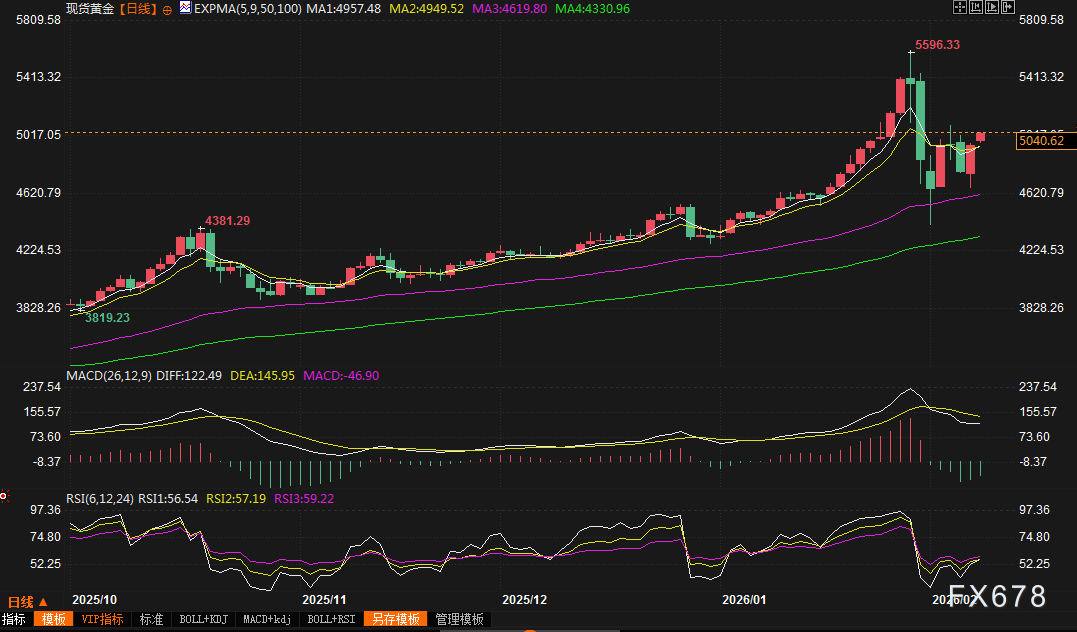Viewport: 1077px width, 632px height.
Task: Click the crosshair cursor icon at top right
Action: 959,7
